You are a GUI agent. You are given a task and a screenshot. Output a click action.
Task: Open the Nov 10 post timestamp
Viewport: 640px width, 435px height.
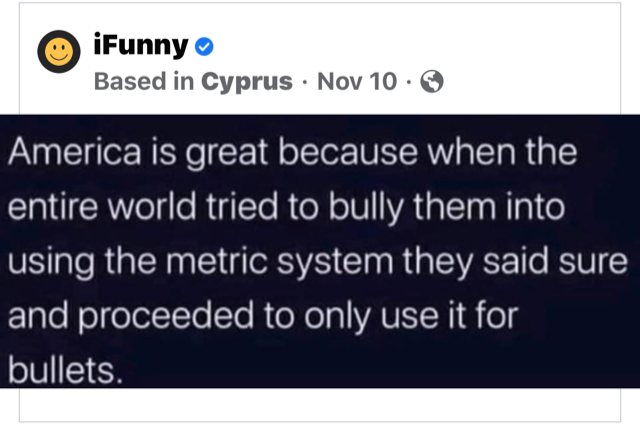tap(357, 81)
